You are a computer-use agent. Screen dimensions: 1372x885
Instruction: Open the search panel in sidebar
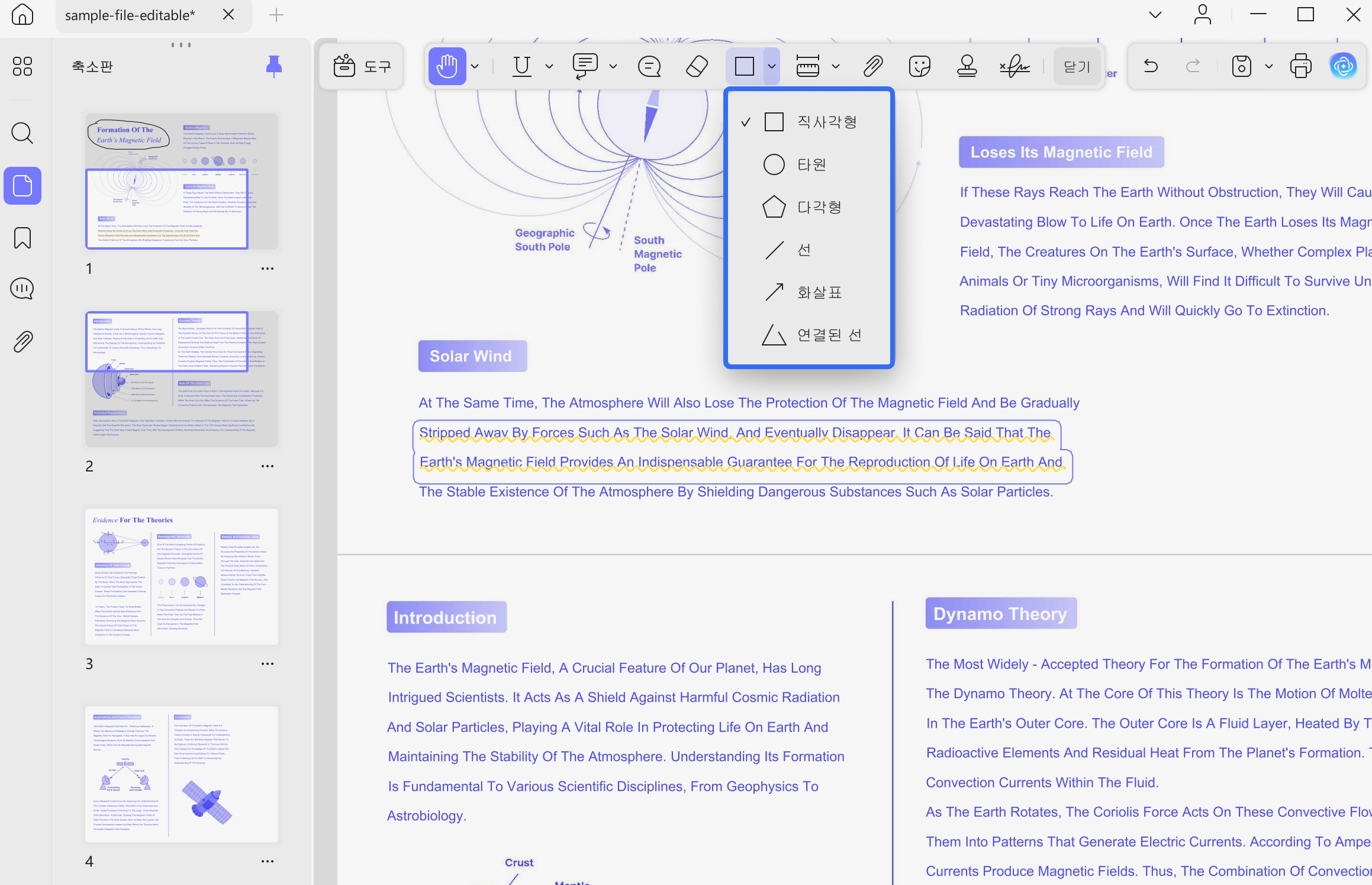click(22, 134)
